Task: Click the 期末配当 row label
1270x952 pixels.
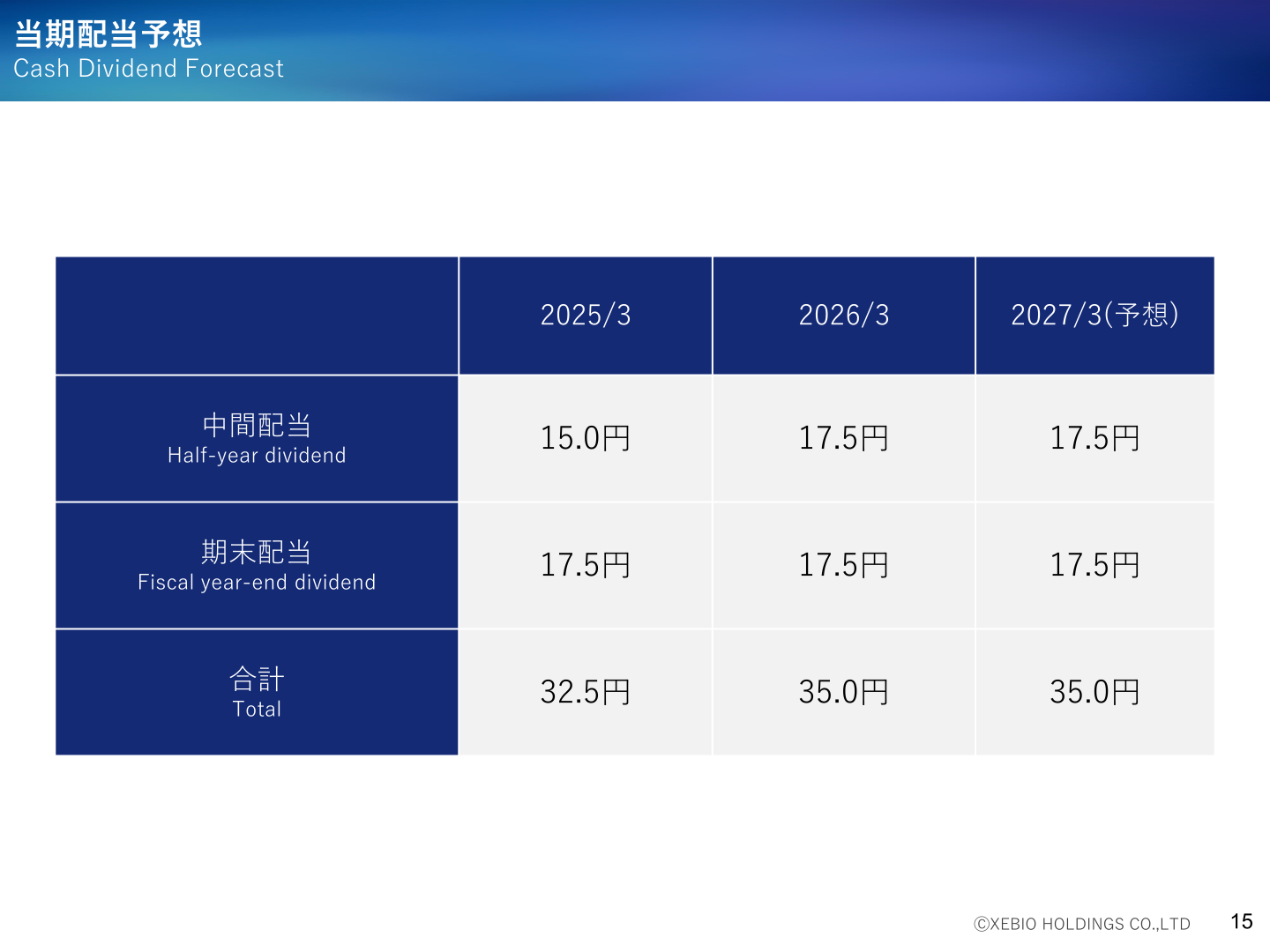Action: pyautogui.click(x=257, y=552)
